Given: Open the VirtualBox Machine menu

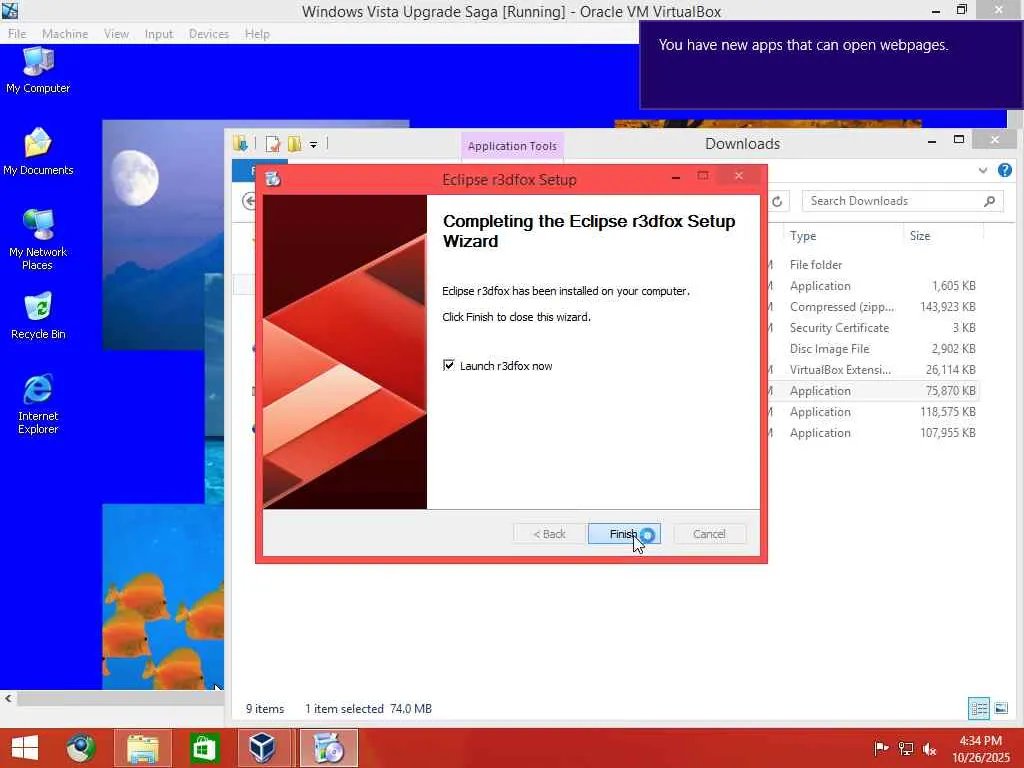Looking at the screenshot, I should [65, 34].
